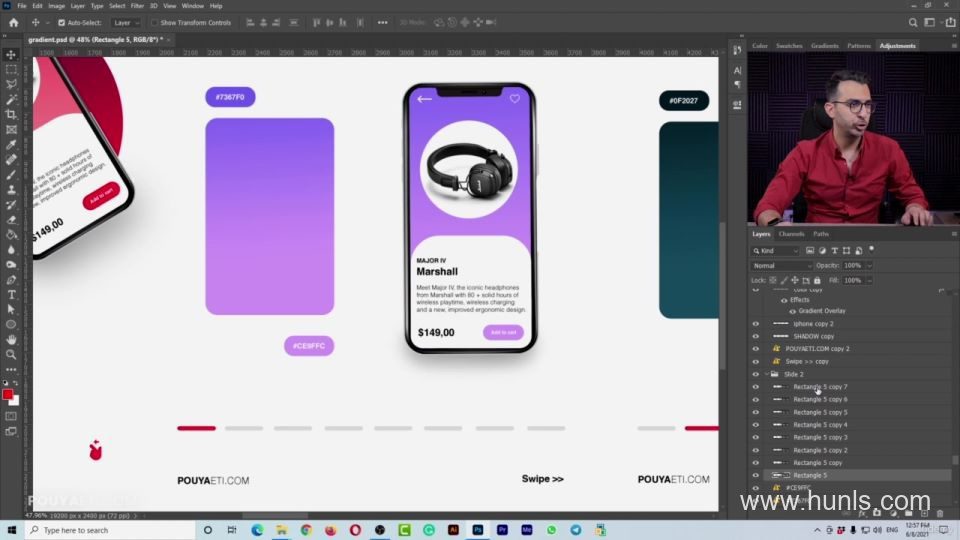Select the Healing Brush tool

pyautogui.click(x=11, y=160)
